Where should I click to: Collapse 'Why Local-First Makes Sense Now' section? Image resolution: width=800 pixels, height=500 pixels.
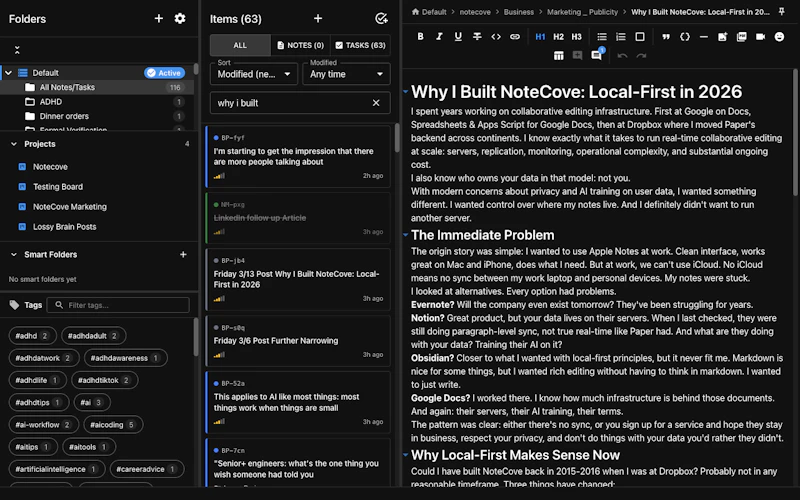click(x=406, y=454)
